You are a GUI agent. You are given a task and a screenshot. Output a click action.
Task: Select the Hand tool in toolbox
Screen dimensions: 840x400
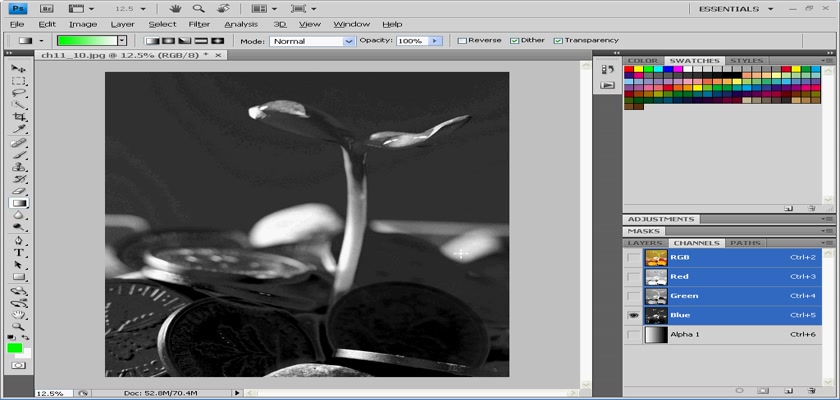click(19, 314)
